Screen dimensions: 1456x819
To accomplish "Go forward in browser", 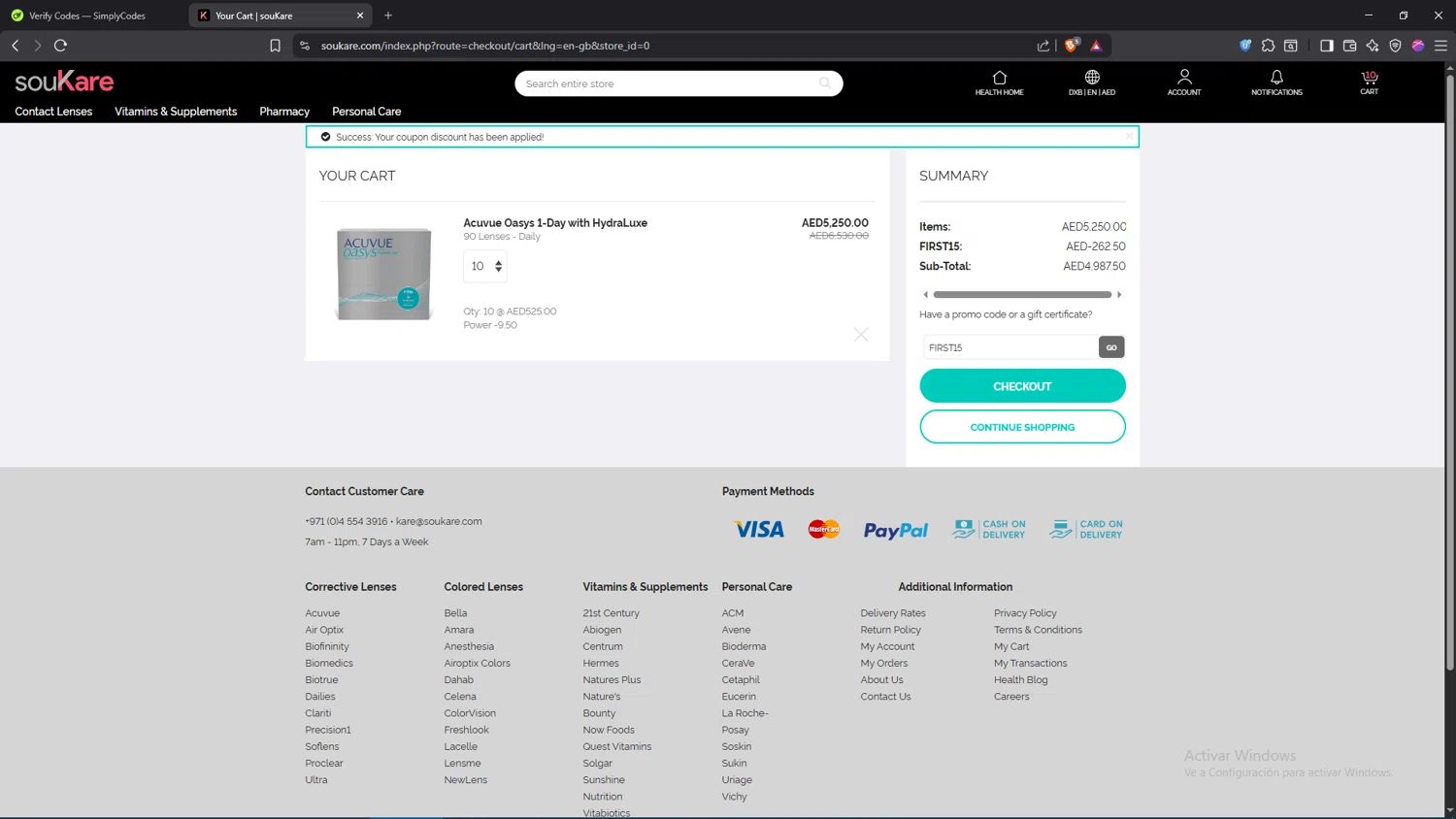I will 38,46.
